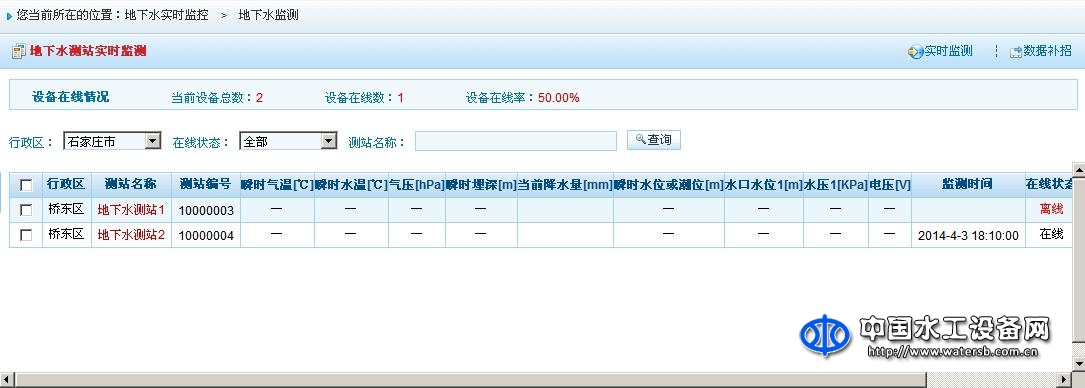Check the box for 地下水测站2 row
Screen dimensions: 1085x388
[26, 235]
